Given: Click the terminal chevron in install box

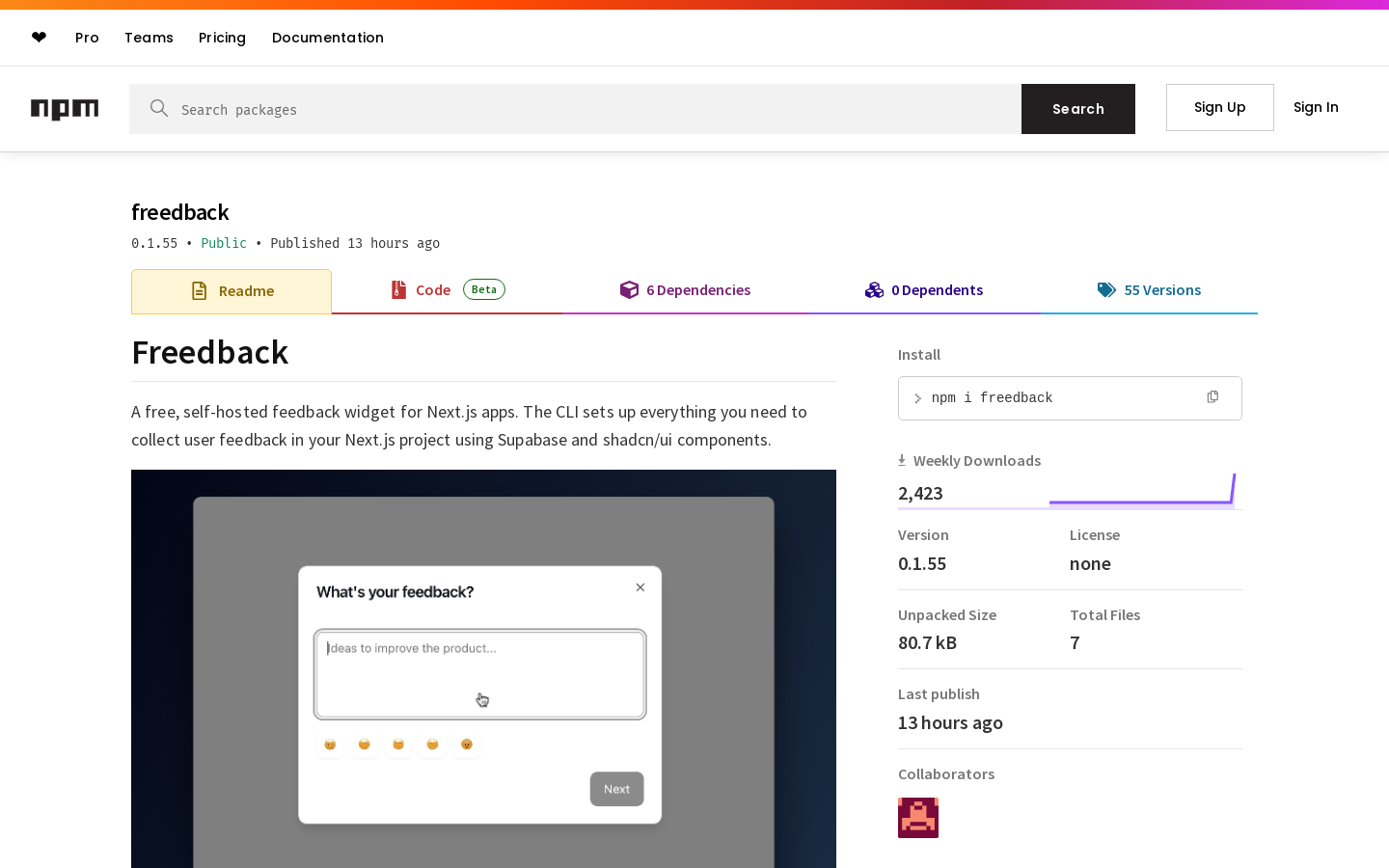Looking at the screenshot, I should [917, 398].
